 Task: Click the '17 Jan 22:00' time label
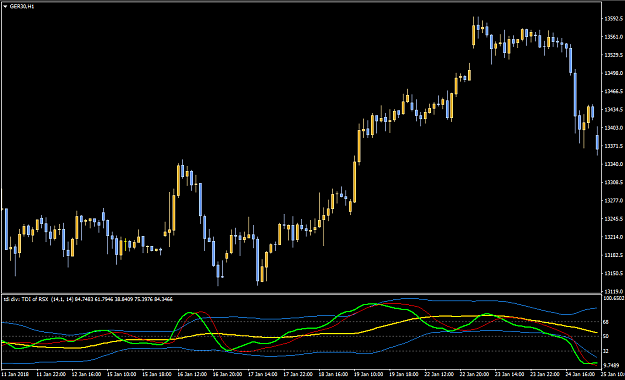(298, 374)
